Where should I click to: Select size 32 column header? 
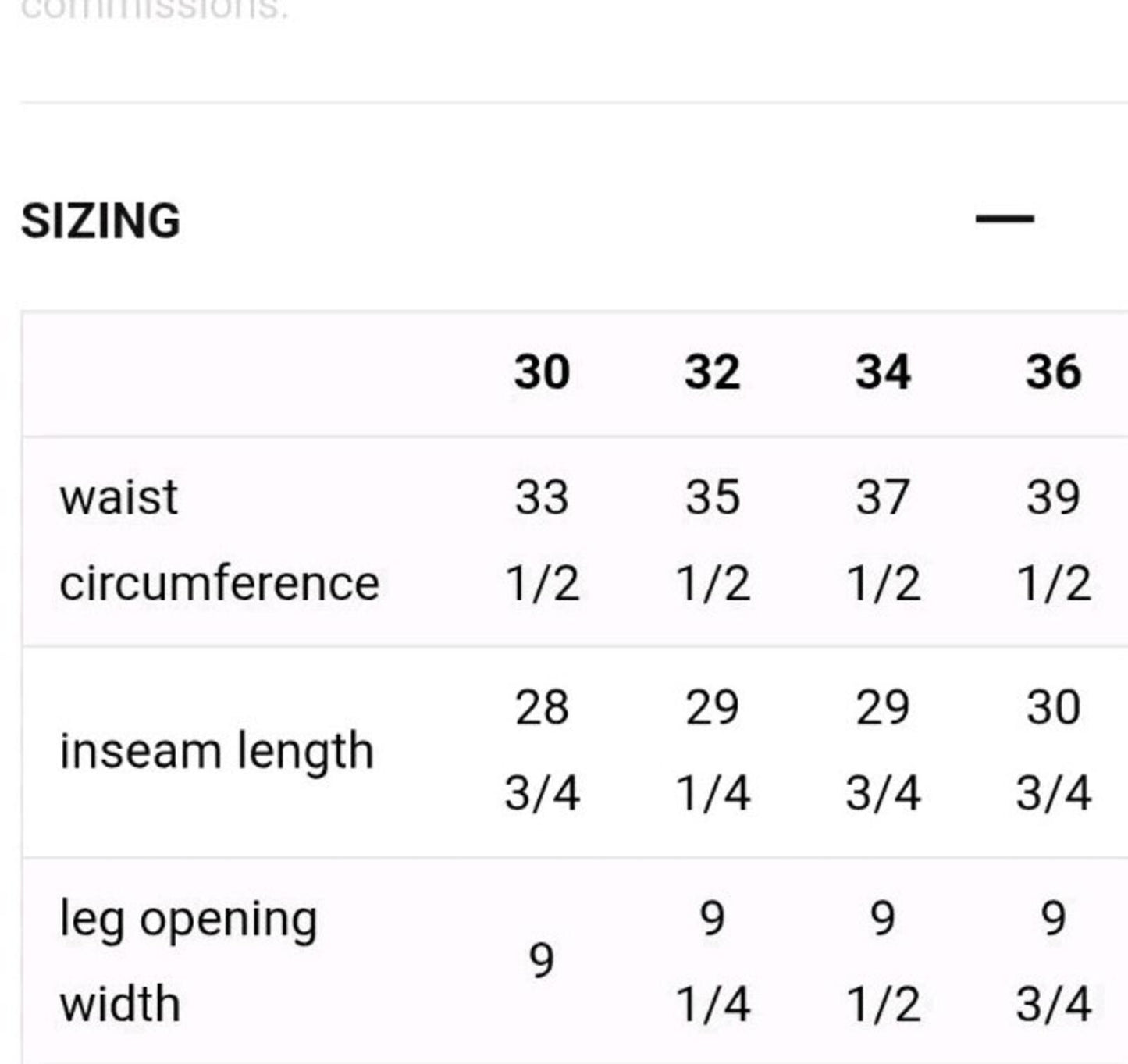[712, 372]
